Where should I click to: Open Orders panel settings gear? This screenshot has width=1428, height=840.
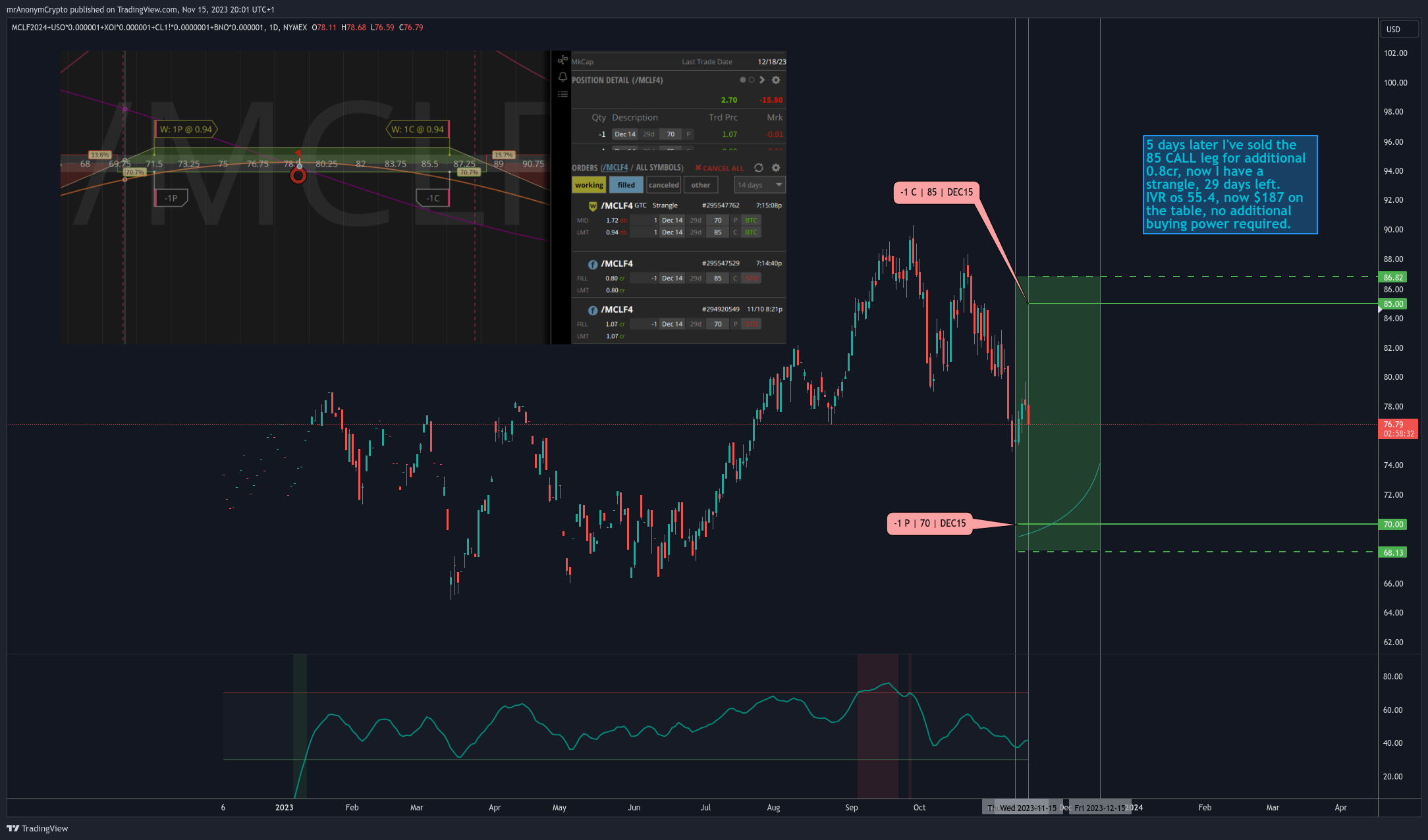[x=776, y=168]
